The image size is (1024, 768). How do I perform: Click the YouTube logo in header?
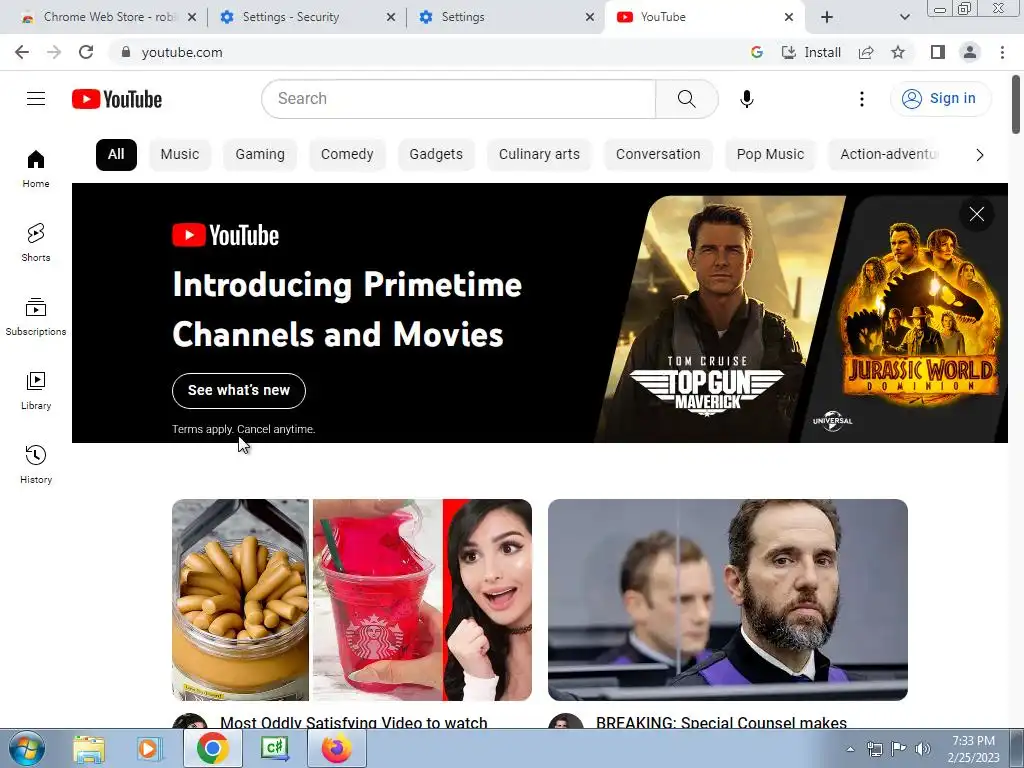click(x=117, y=99)
